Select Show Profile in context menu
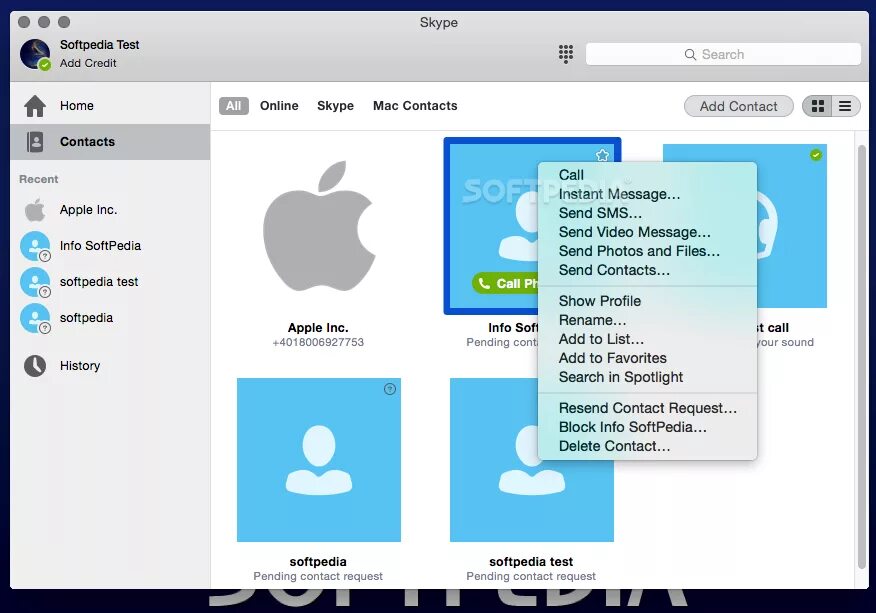Screen dimensions: 876x613 648,301
